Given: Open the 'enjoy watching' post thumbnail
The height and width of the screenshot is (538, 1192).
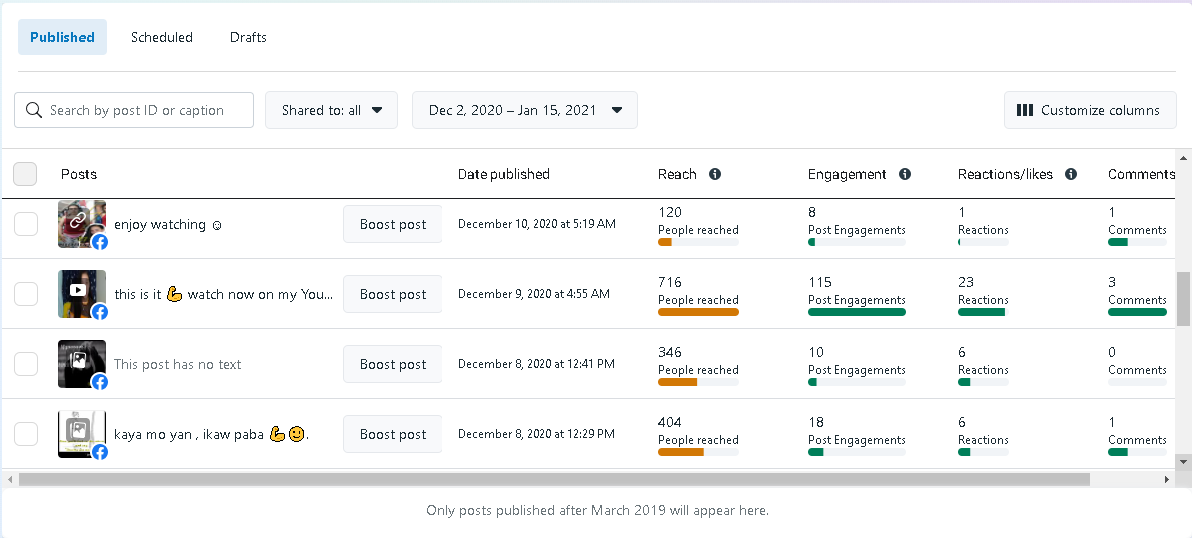Looking at the screenshot, I should 82,224.
